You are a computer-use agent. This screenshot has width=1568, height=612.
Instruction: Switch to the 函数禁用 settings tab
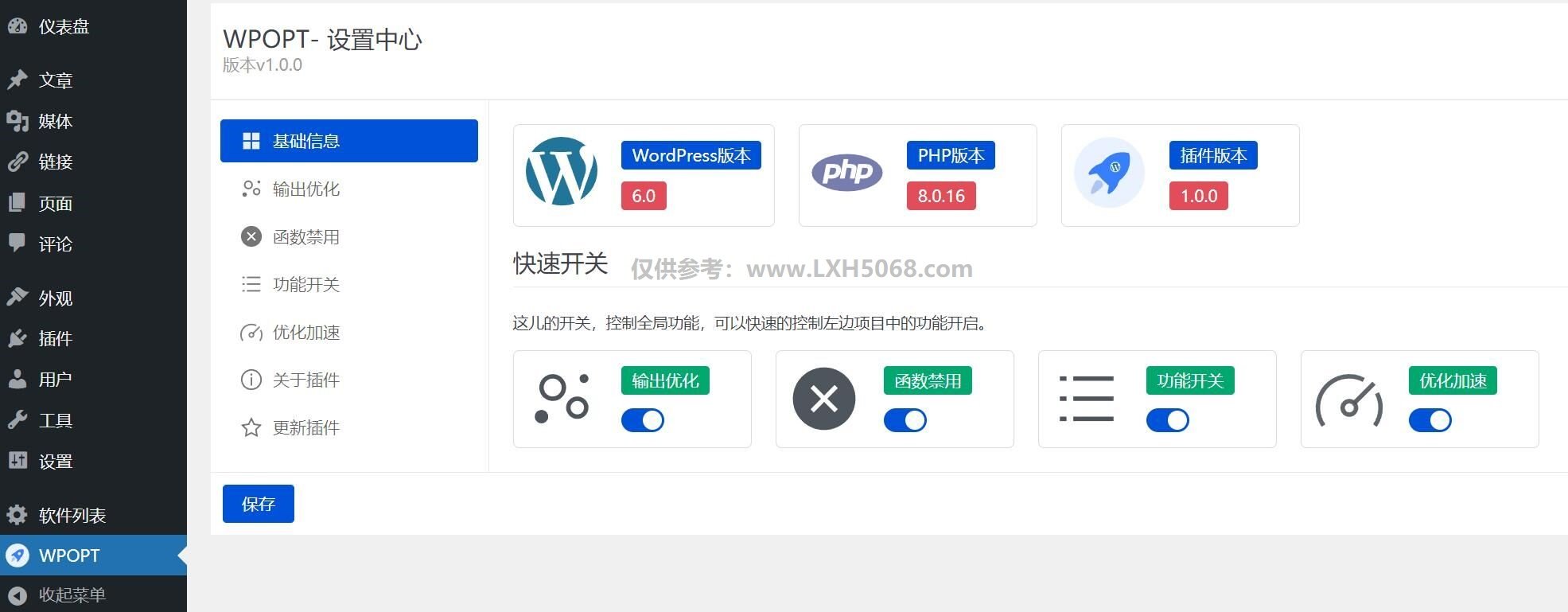(349, 236)
